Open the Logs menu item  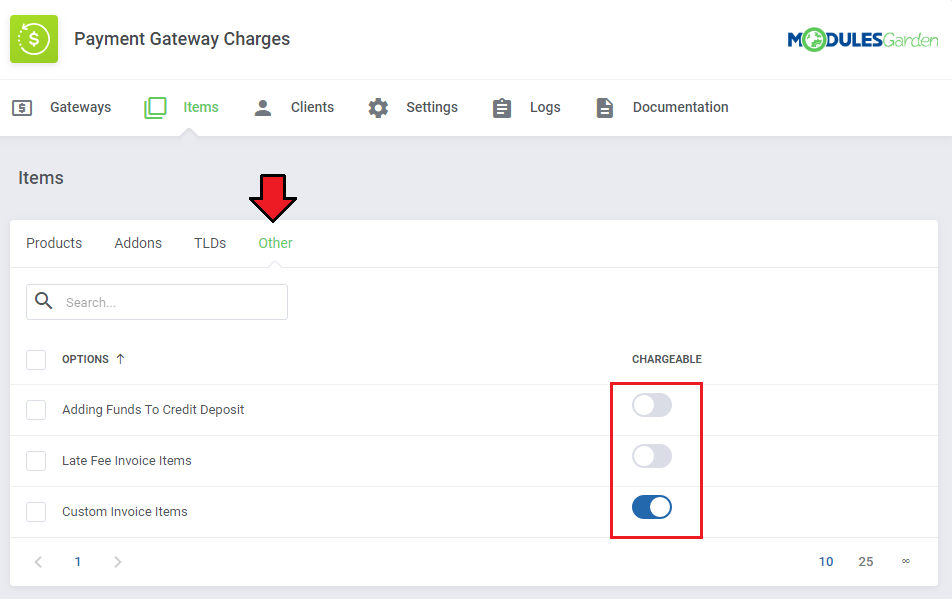545,107
